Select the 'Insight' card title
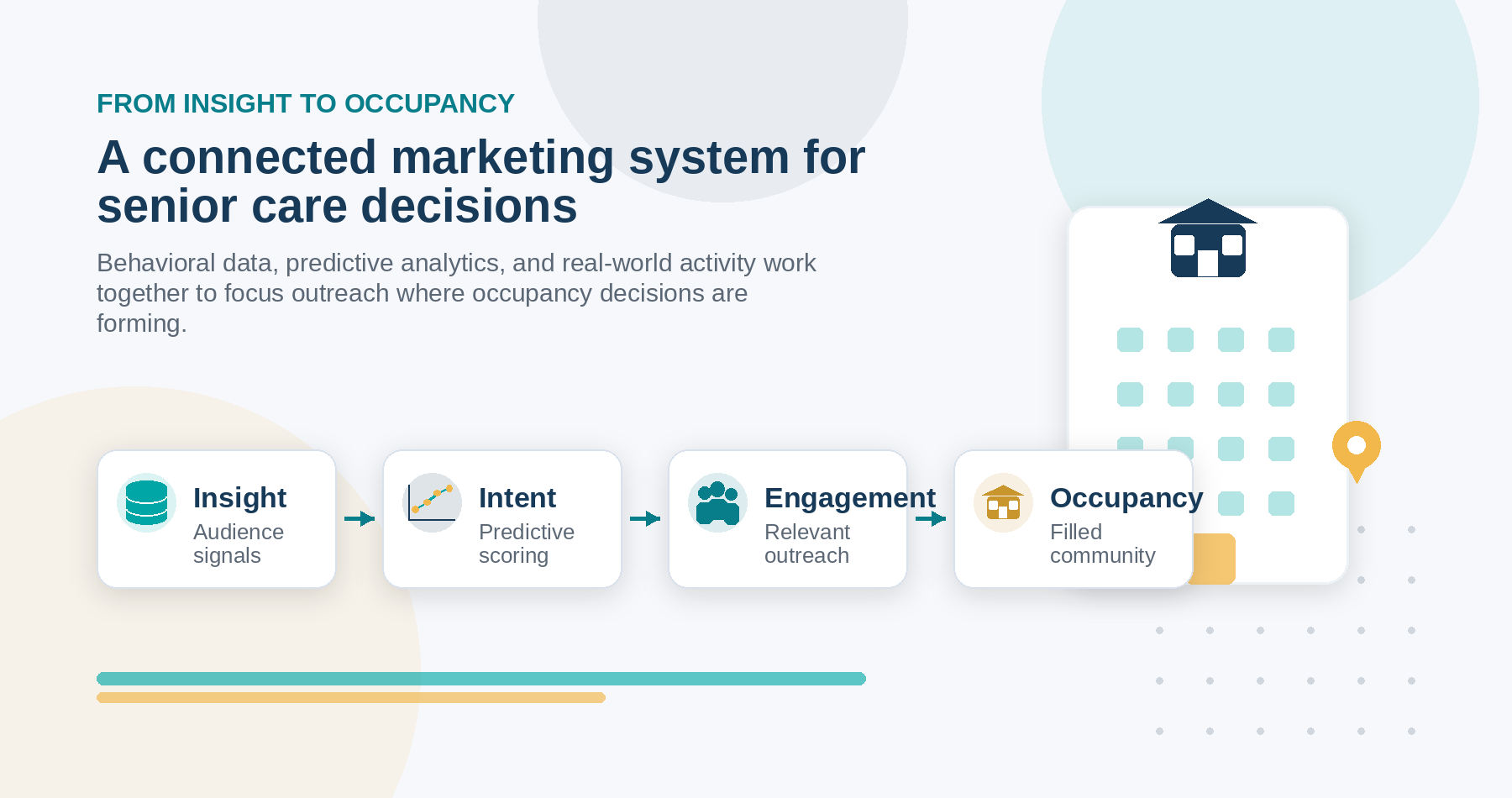1512x798 pixels. [x=239, y=497]
